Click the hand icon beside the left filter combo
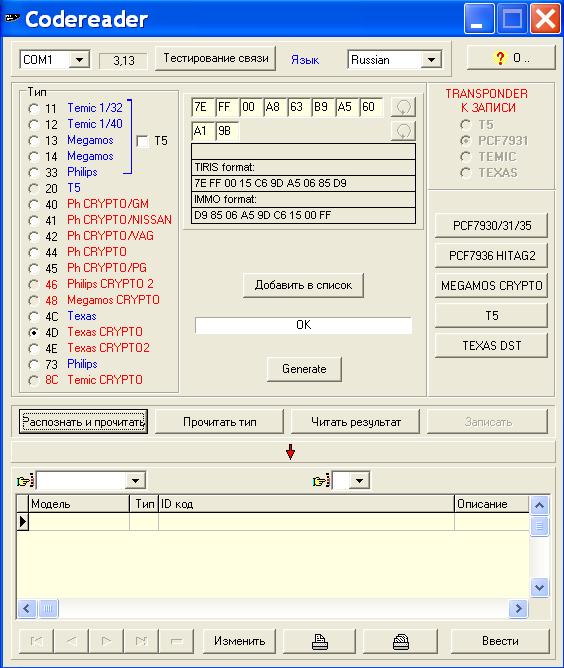 point(25,481)
